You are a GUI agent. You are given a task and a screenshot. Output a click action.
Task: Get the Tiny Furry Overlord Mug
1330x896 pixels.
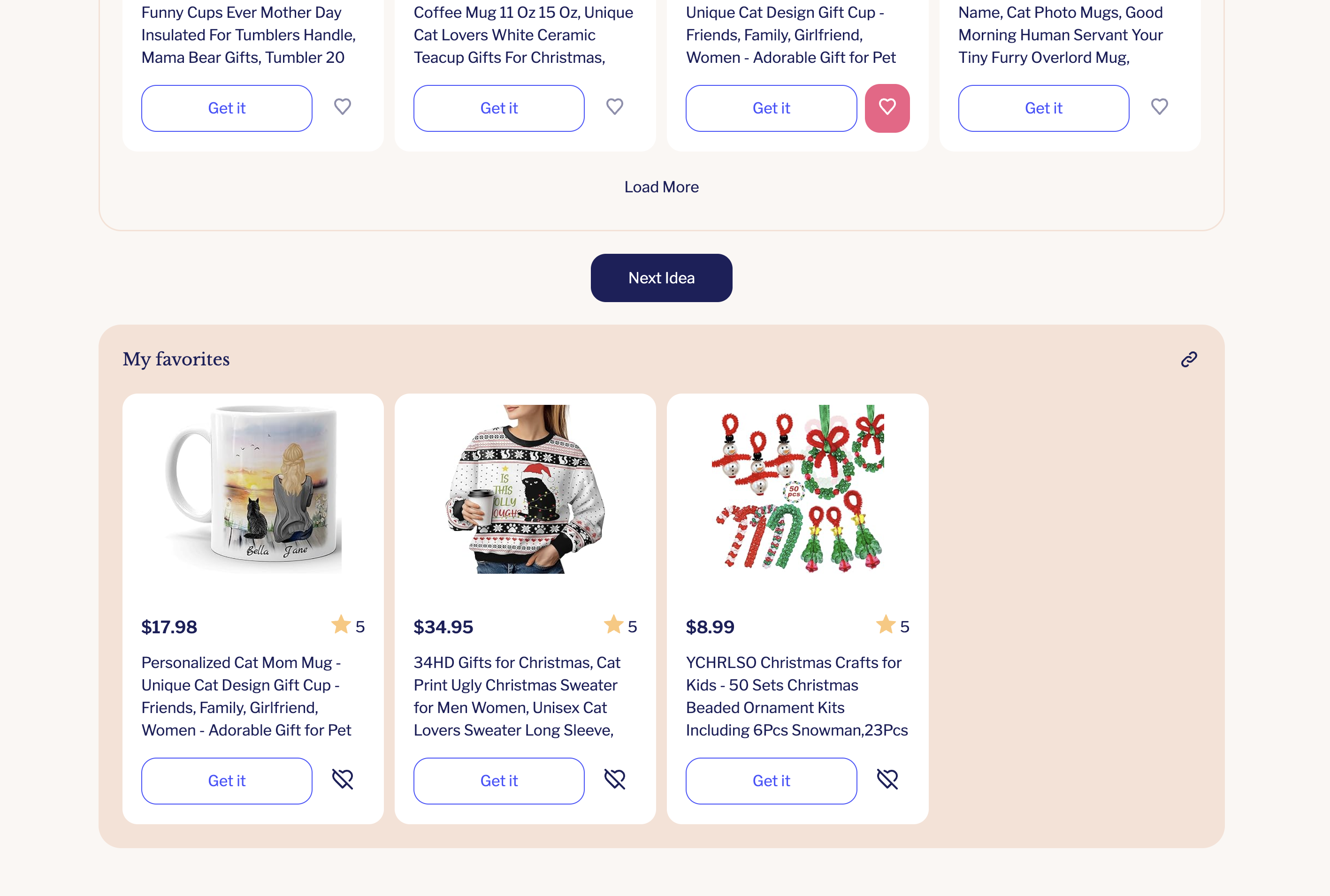1044,108
